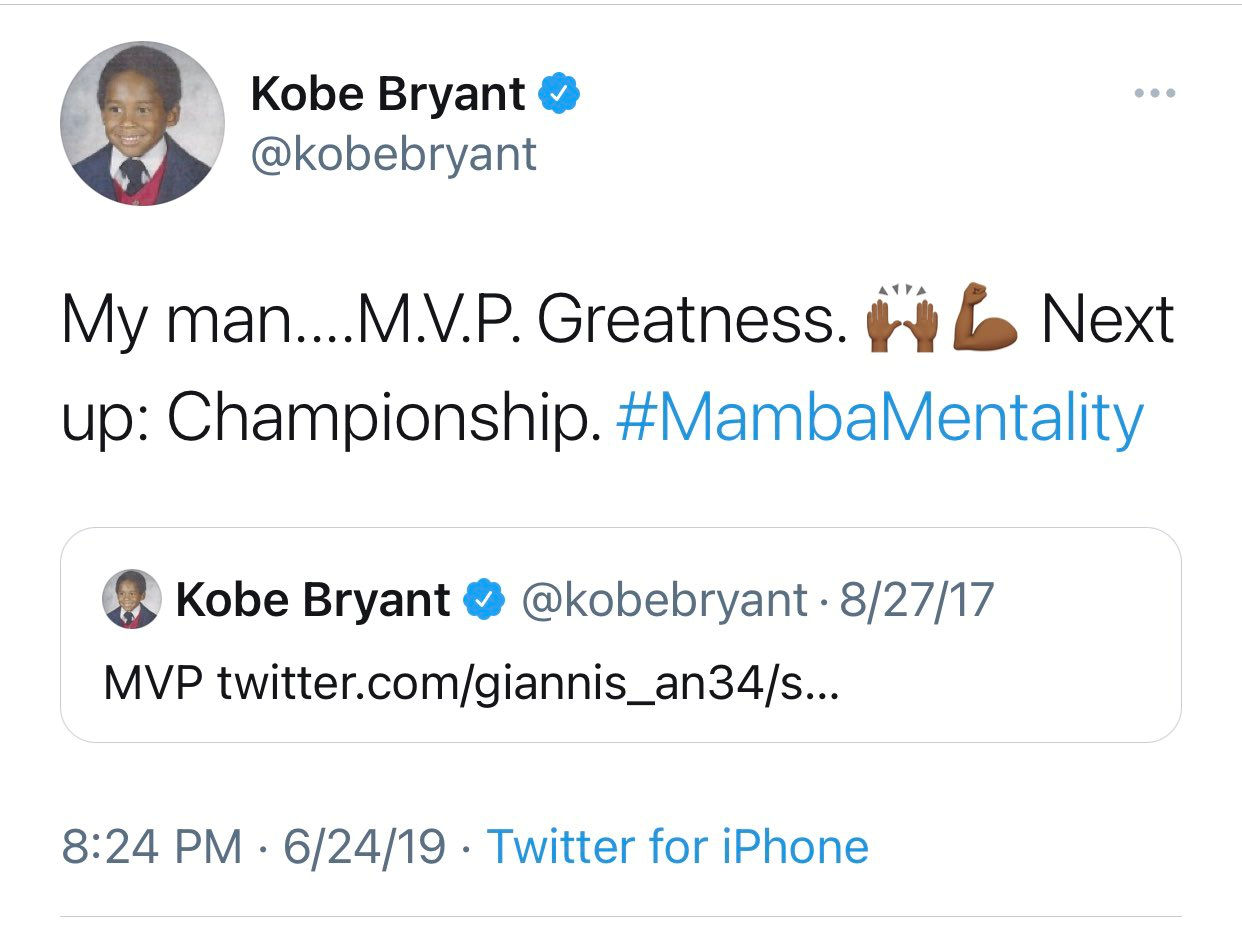This screenshot has height=929, width=1242.
Task: Click the blue verified badge beside header name
Action: [x=561, y=94]
